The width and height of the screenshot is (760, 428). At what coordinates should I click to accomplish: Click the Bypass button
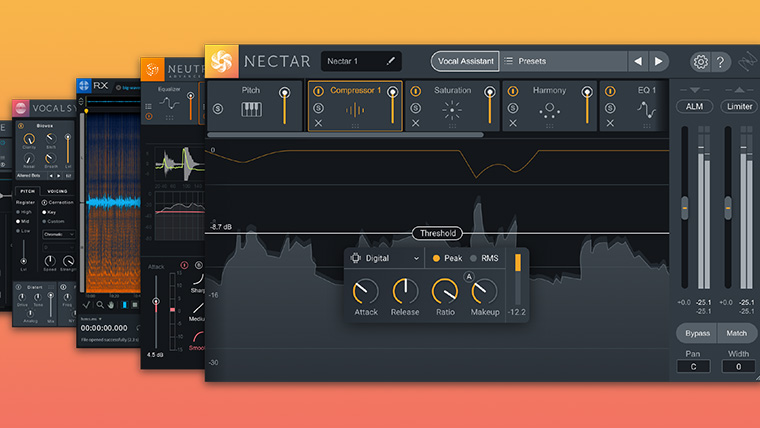click(697, 333)
